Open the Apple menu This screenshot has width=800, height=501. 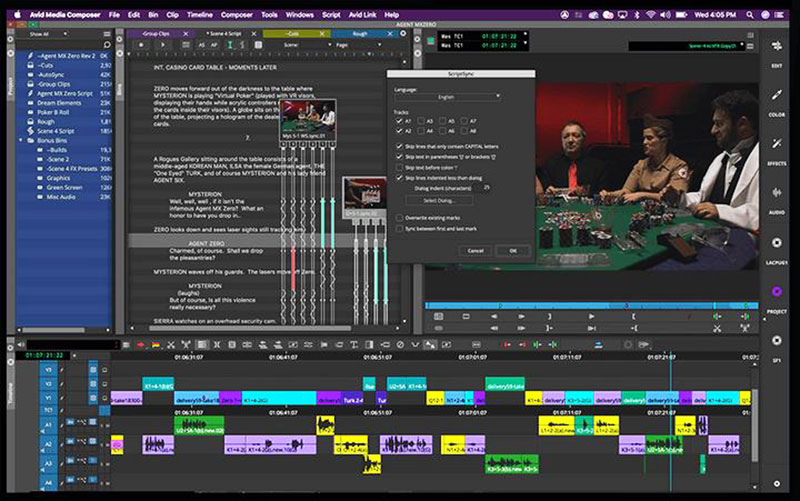pyautogui.click(x=17, y=15)
